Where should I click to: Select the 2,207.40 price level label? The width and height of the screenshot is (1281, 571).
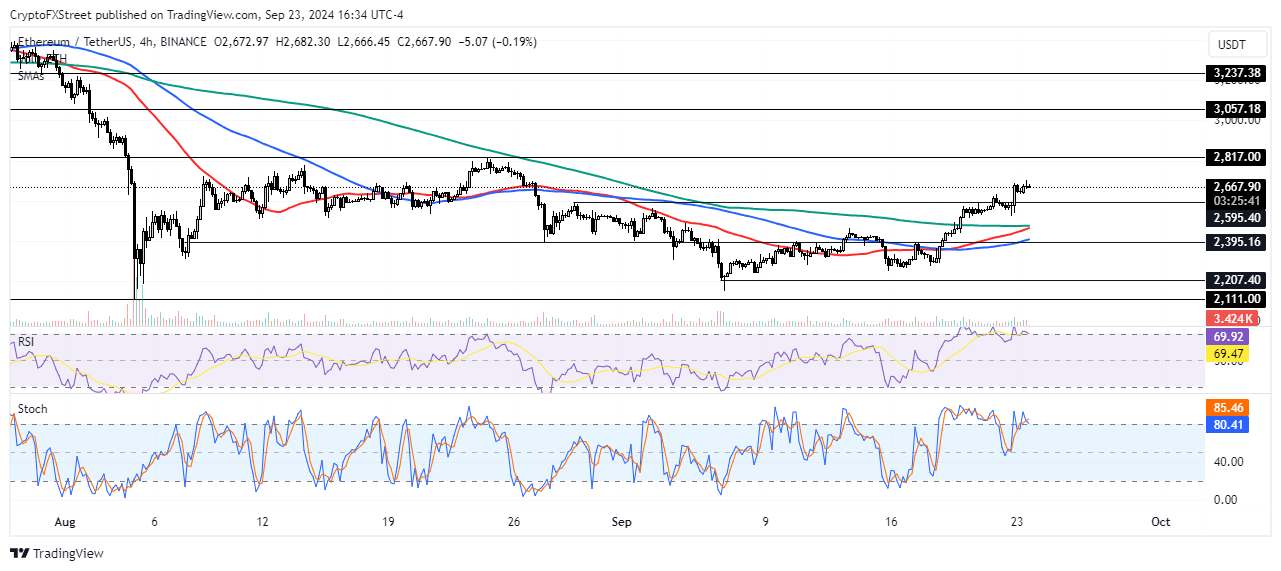coord(1237,281)
